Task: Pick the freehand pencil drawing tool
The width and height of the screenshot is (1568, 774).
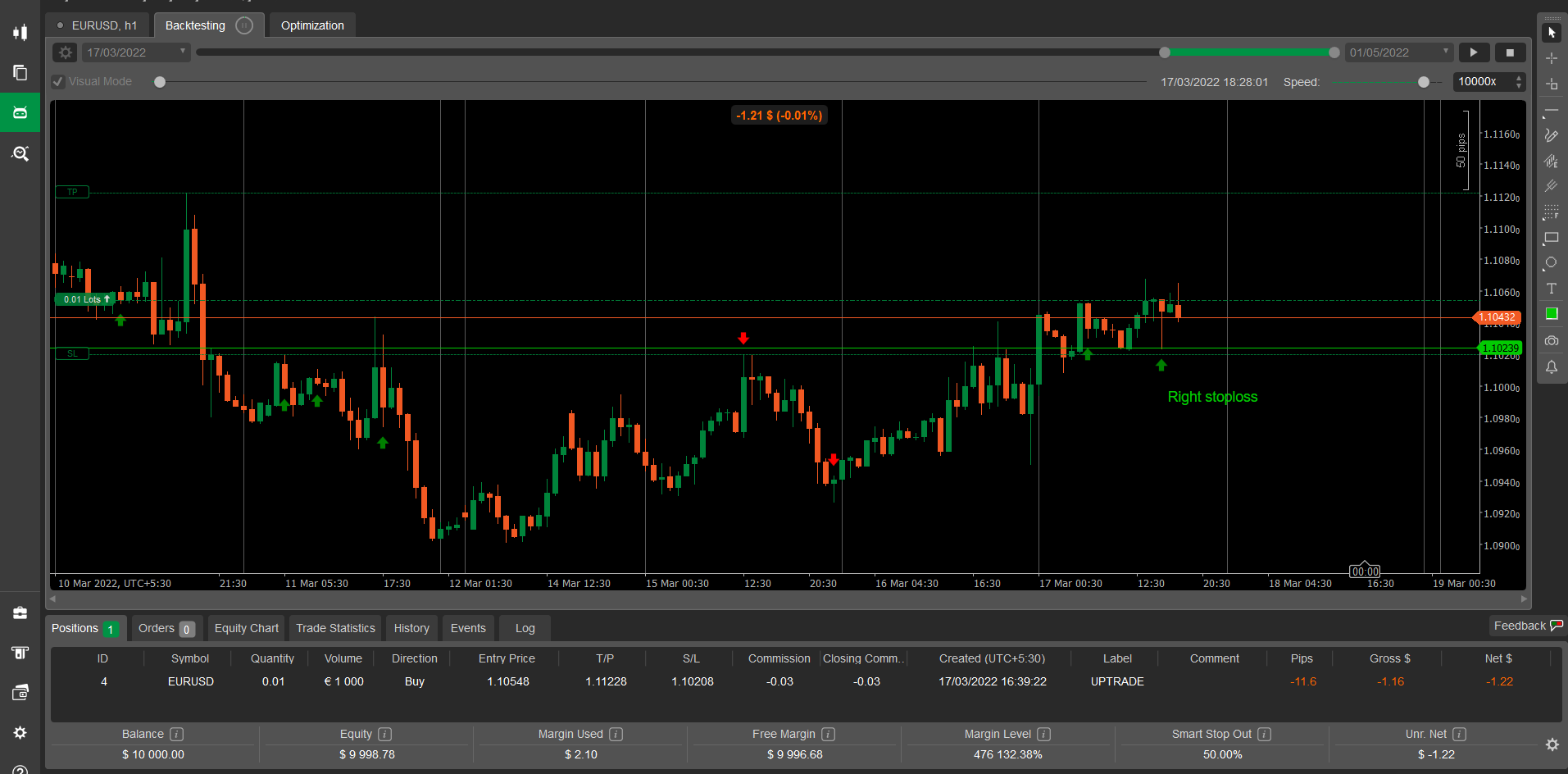Action: pos(1551,135)
